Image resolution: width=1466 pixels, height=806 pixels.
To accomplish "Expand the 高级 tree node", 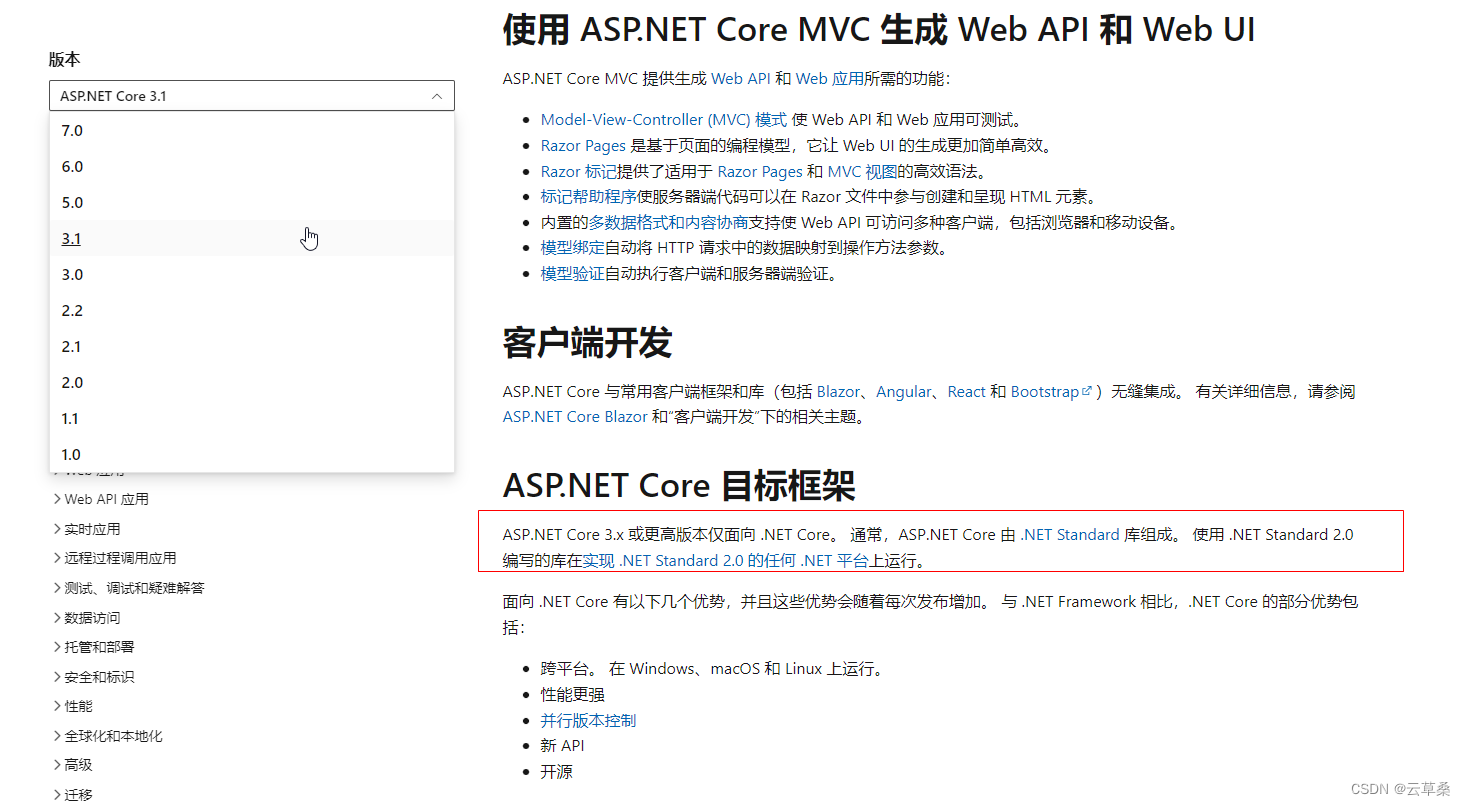I will click(x=73, y=765).
